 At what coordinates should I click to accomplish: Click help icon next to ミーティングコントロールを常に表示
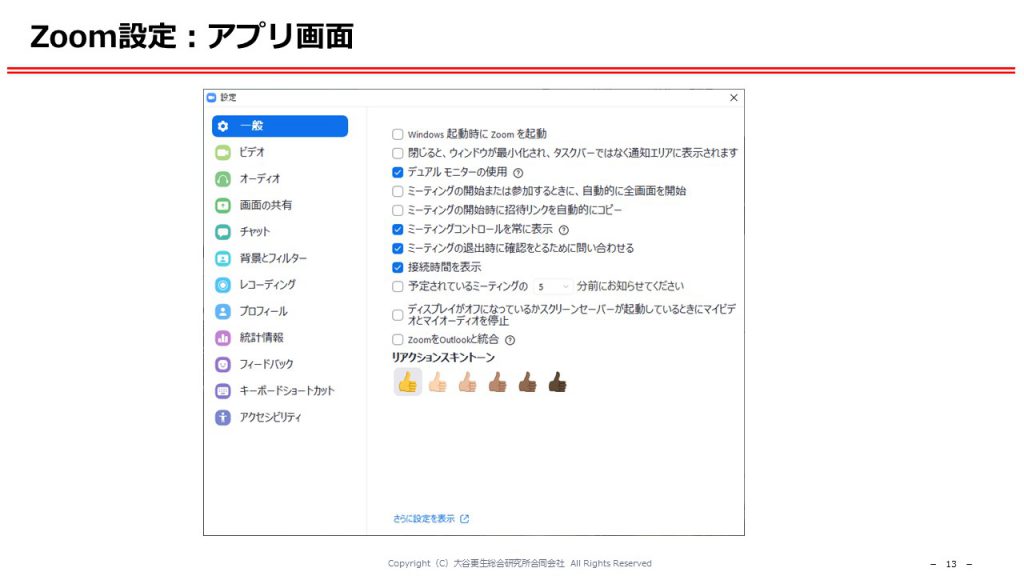(x=564, y=230)
